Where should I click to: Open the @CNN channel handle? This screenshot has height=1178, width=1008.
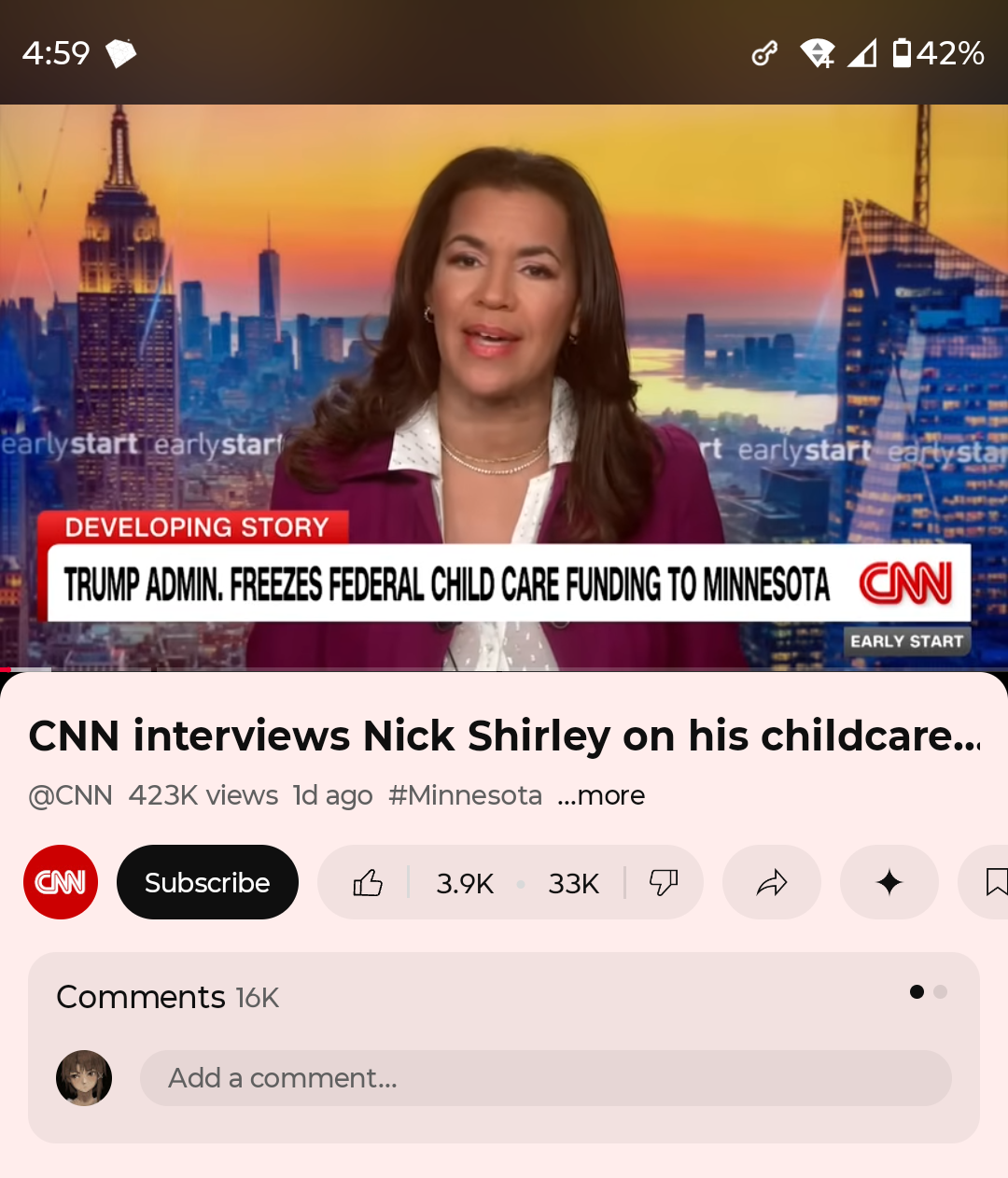pyautogui.click(x=70, y=795)
